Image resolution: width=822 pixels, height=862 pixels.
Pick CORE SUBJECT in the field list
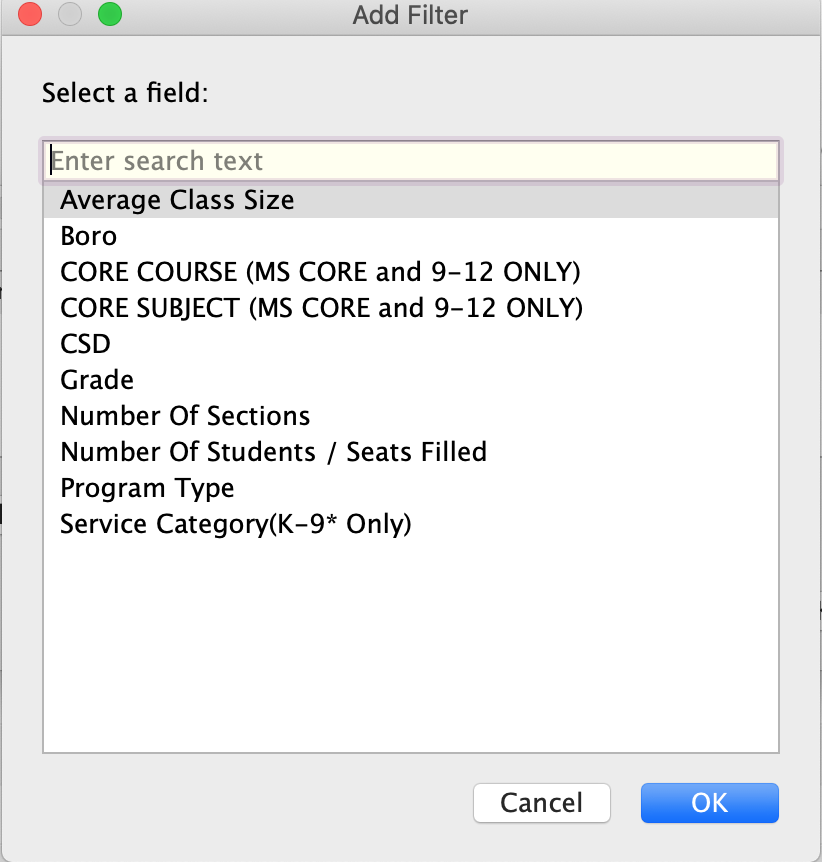(321, 308)
